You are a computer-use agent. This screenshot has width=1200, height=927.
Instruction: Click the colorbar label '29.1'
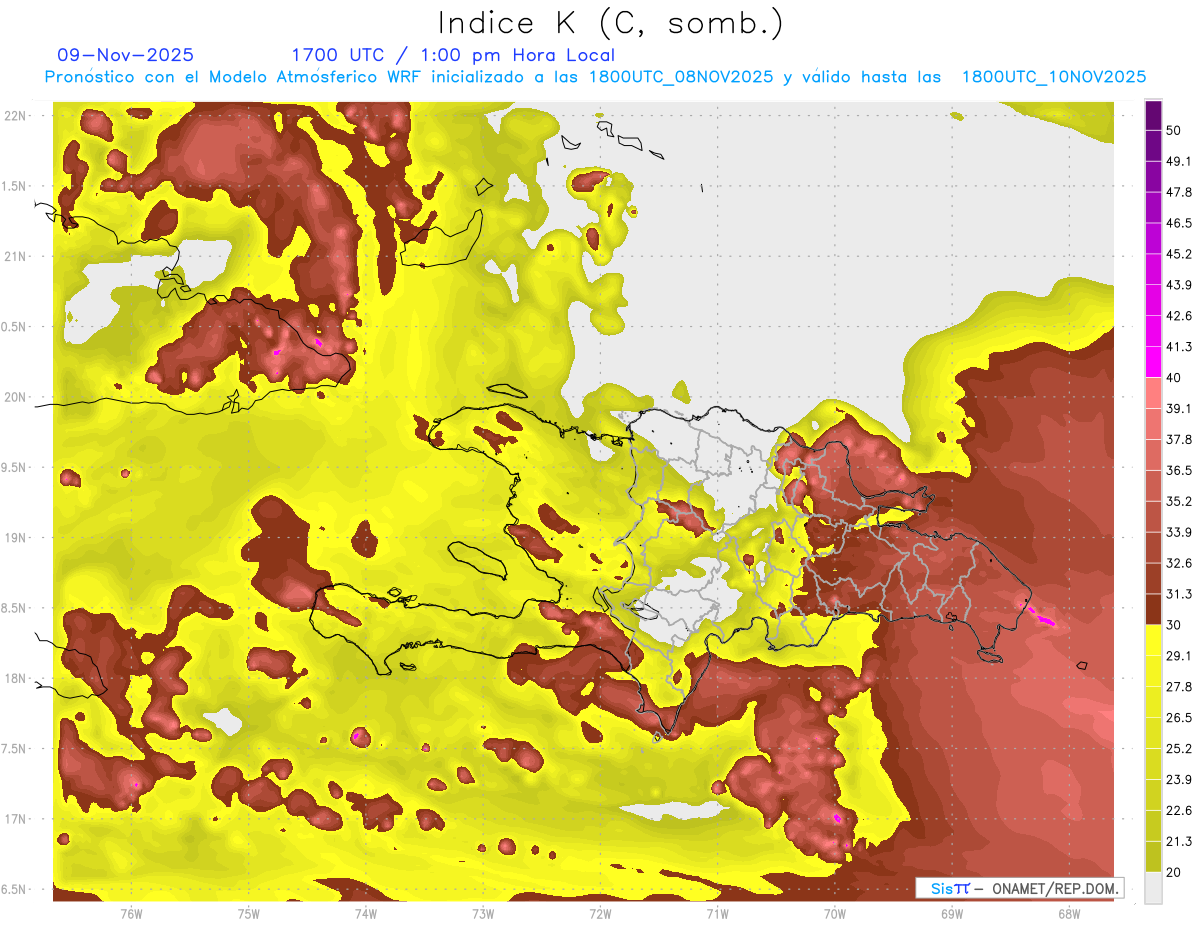pos(1179,656)
